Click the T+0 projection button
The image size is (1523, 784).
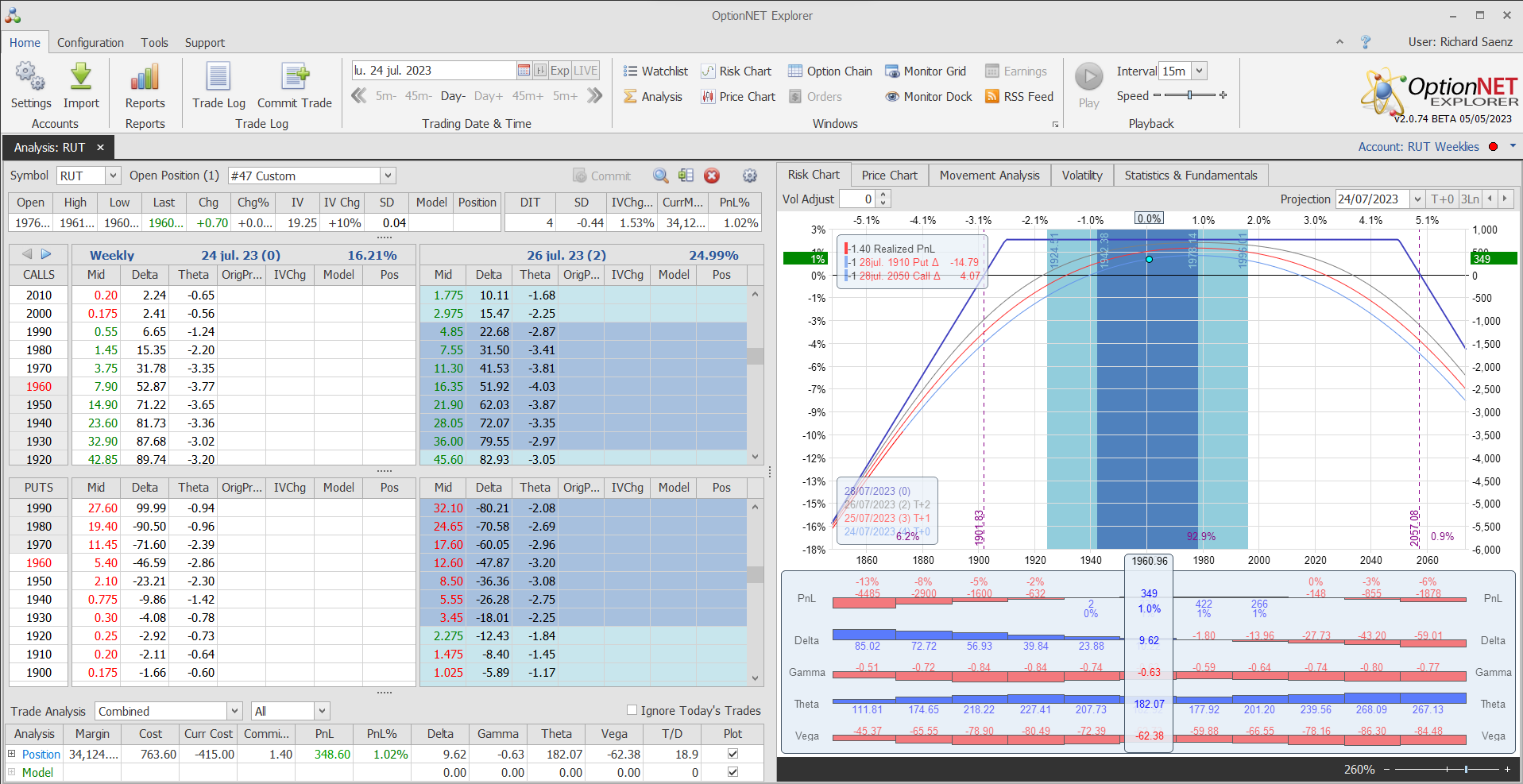(x=1442, y=199)
